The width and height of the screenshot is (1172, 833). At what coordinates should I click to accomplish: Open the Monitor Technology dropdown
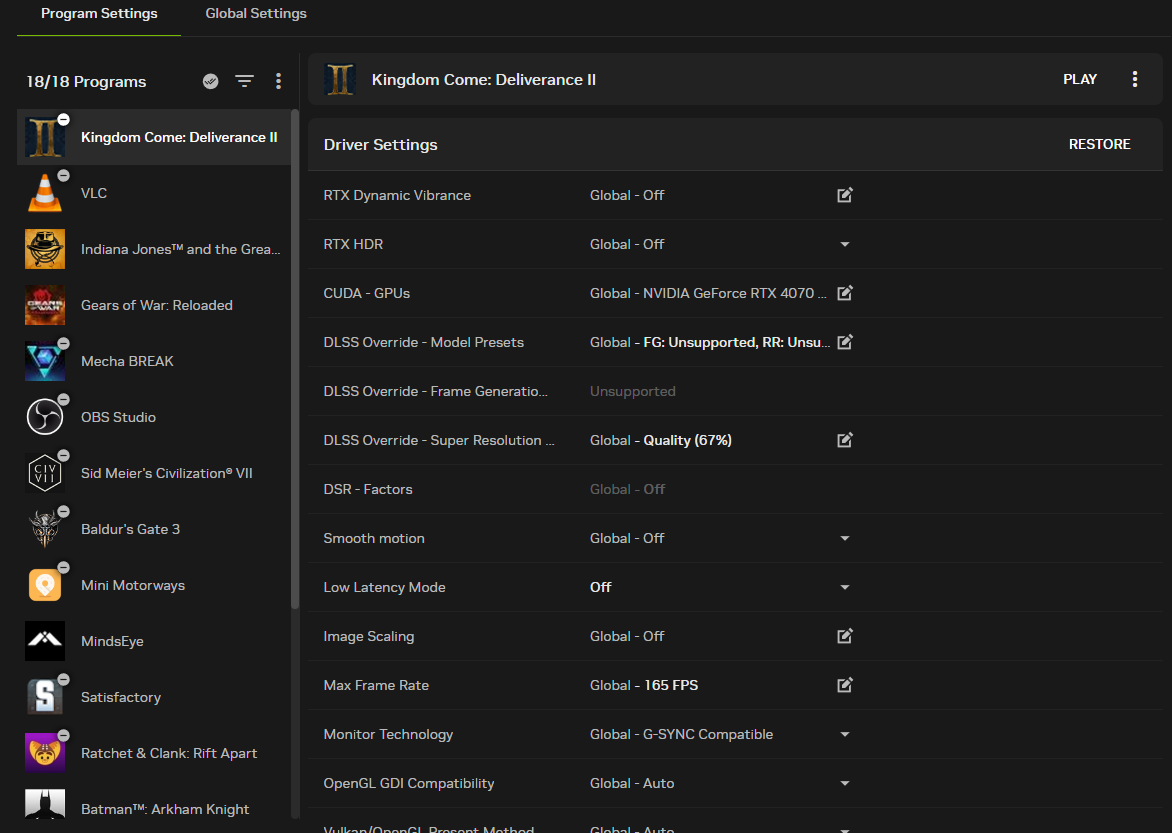[x=845, y=734]
